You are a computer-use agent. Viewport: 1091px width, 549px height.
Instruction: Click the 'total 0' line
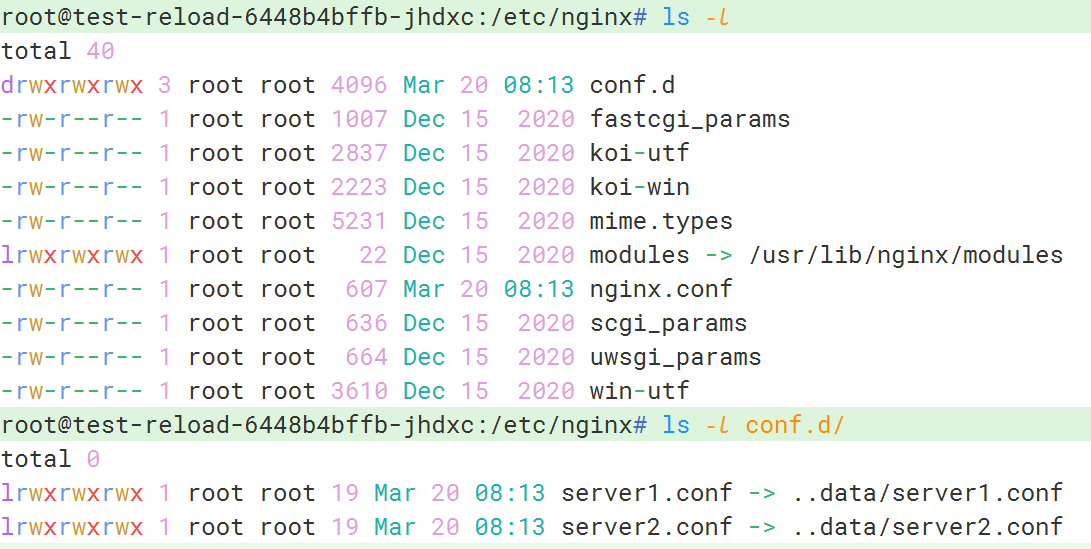tap(51, 459)
